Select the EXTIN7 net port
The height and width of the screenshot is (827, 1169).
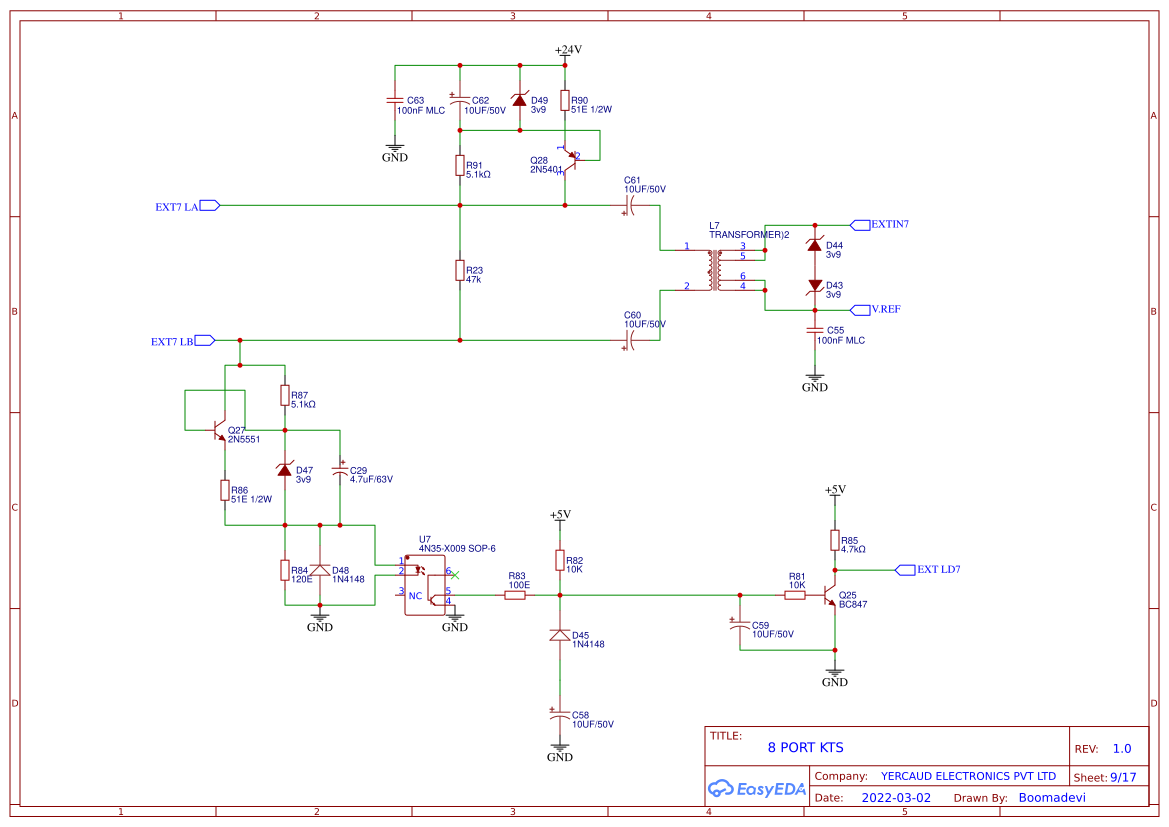[x=880, y=224]
